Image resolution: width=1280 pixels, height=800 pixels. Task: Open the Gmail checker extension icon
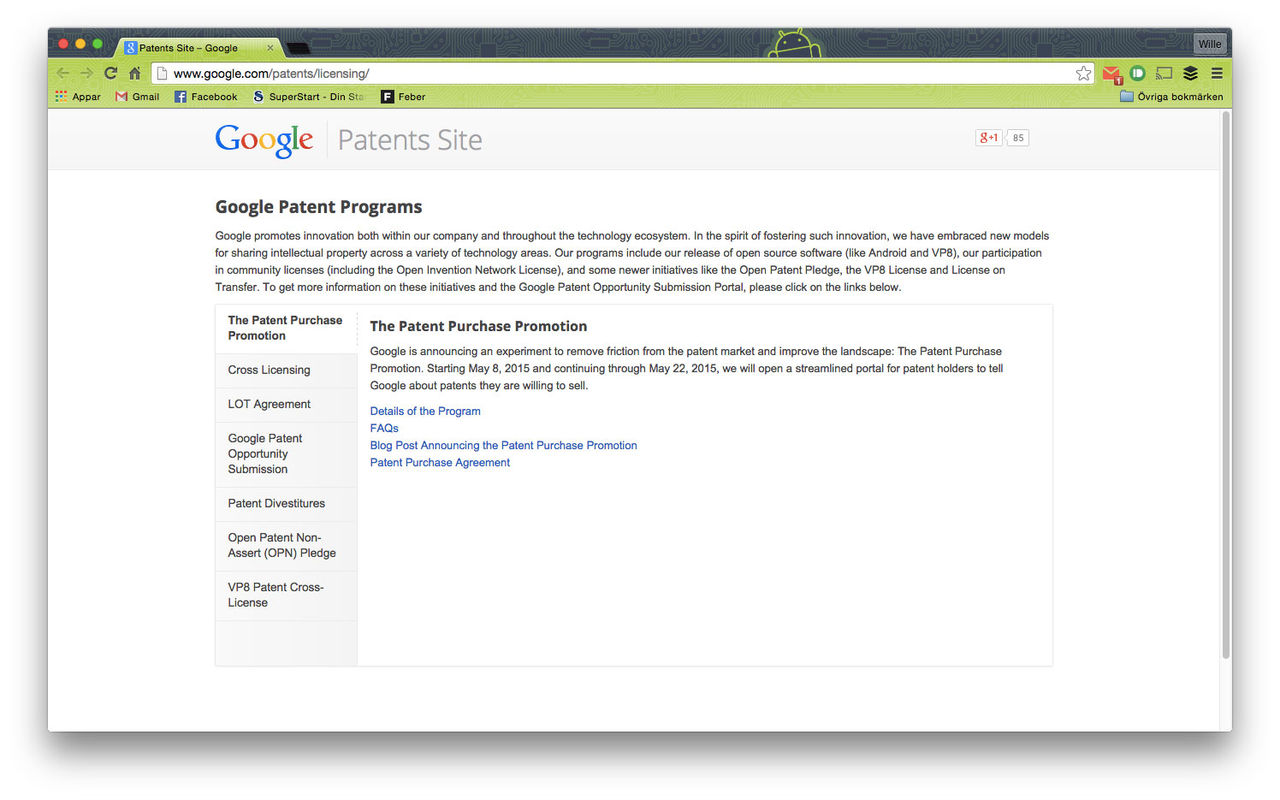coord(1112,74)
